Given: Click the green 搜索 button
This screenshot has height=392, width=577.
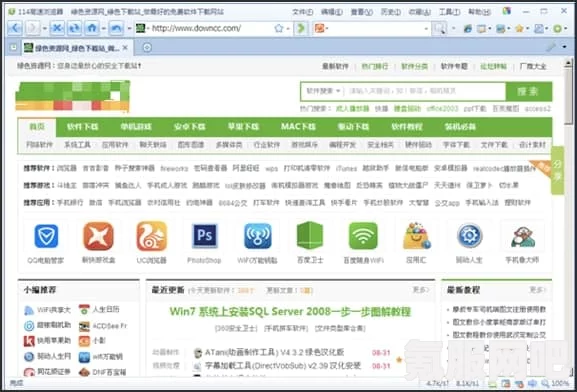Looking at the screenshot, I should point(528,91).
